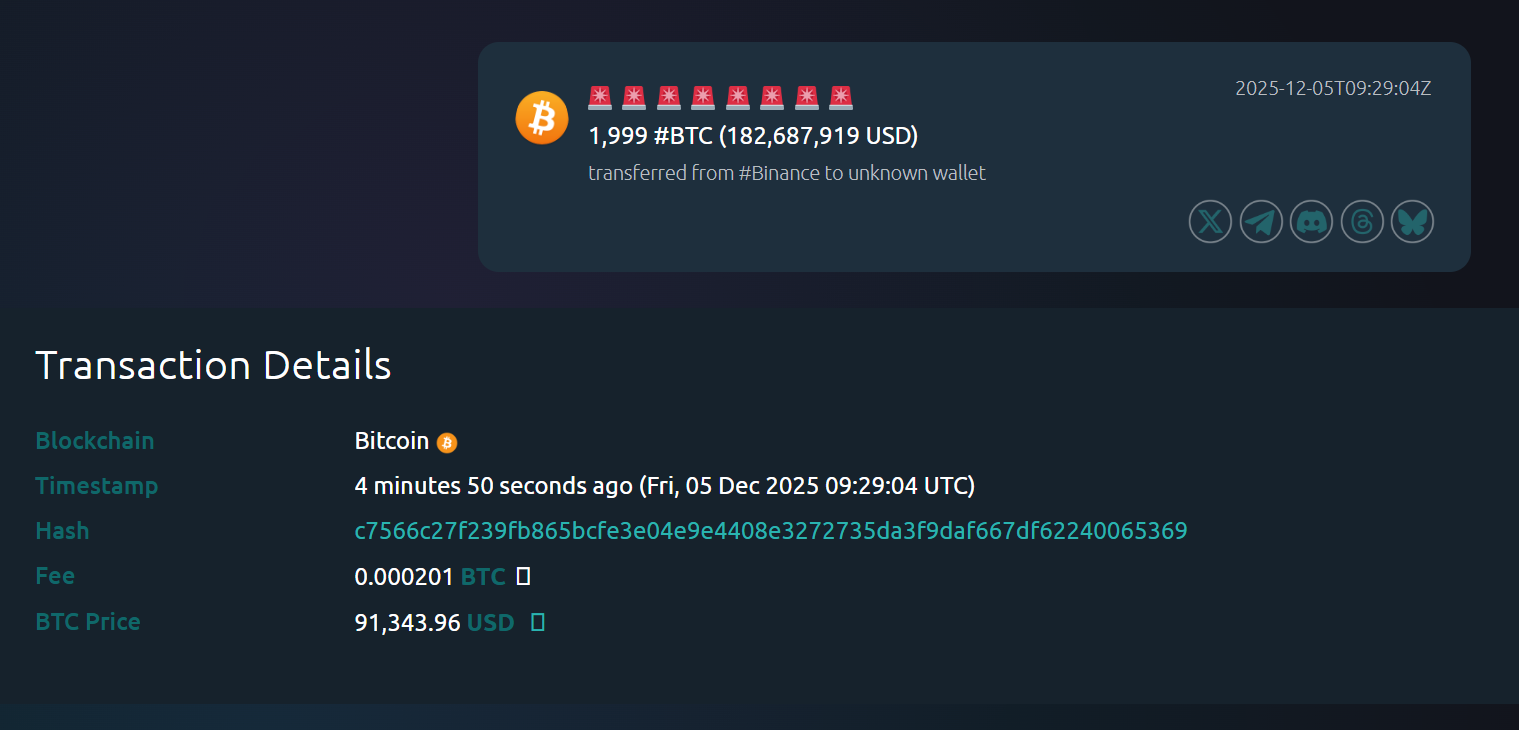Share alert on X (Twitter)
The image size is (1519, 730).
pyautogui.click(x=1210, y=221)
